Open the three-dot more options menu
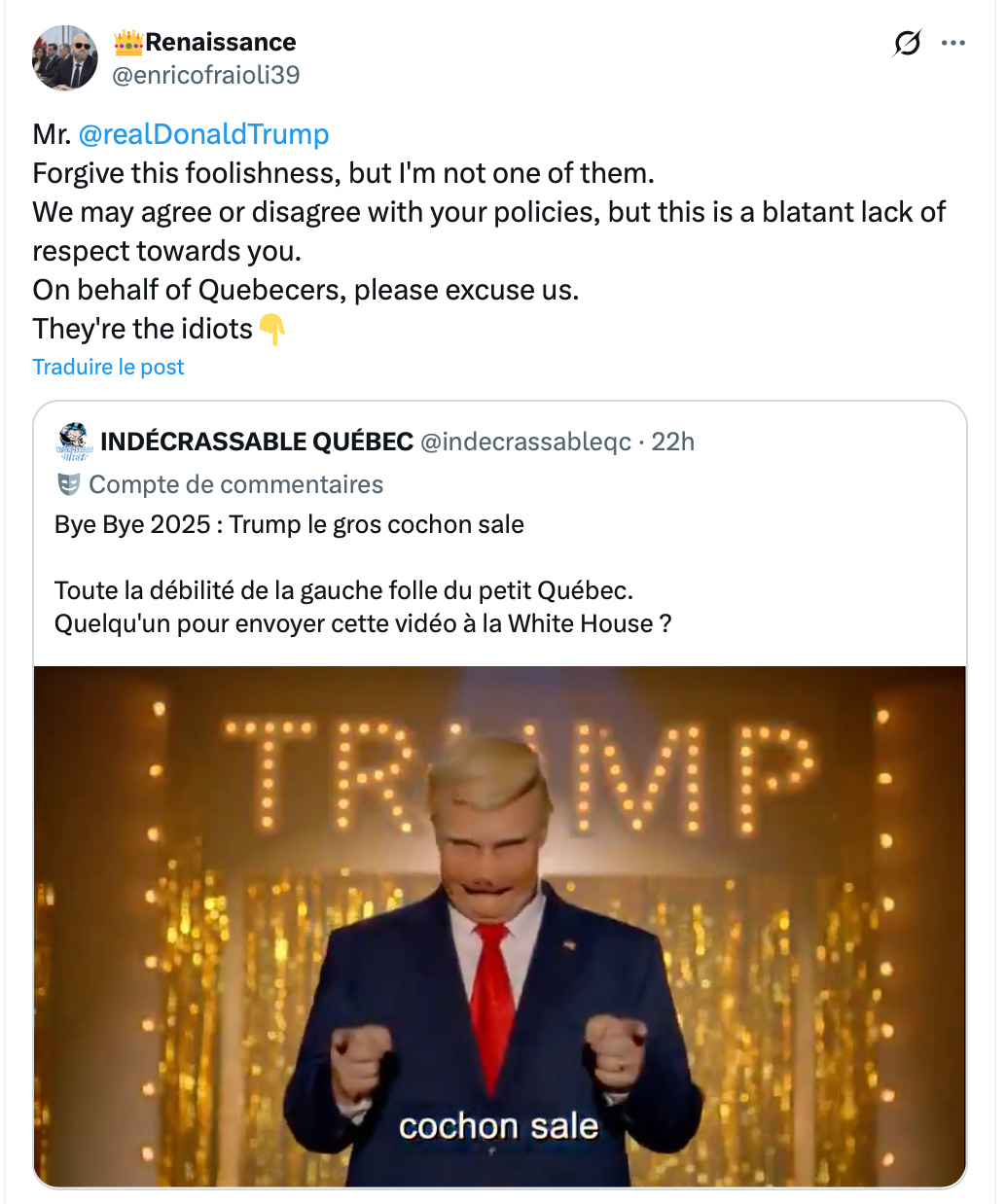Screen dimensions: 1006x1204 click(x=953, y=43)
